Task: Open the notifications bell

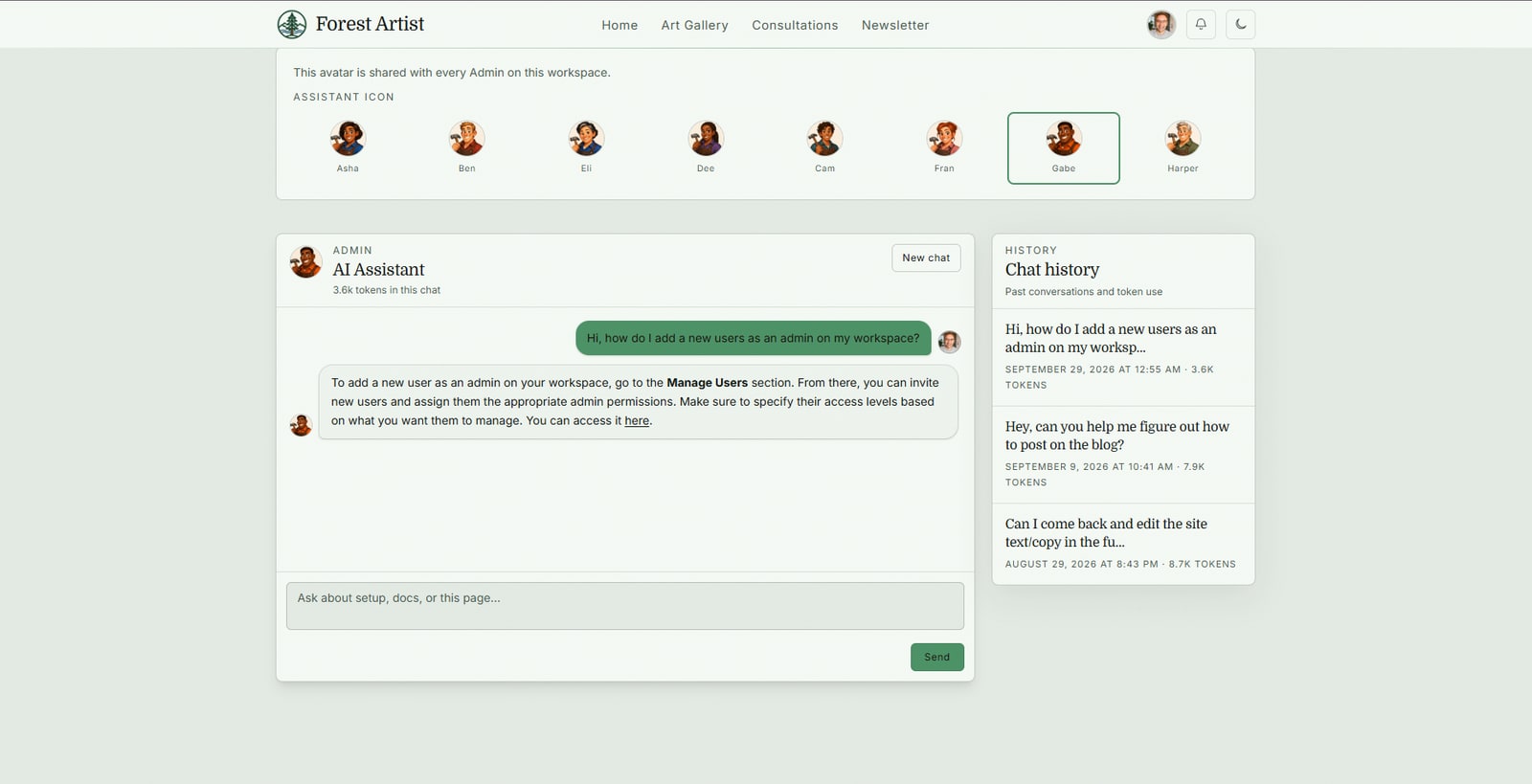Action: (x=1201, y=25)
